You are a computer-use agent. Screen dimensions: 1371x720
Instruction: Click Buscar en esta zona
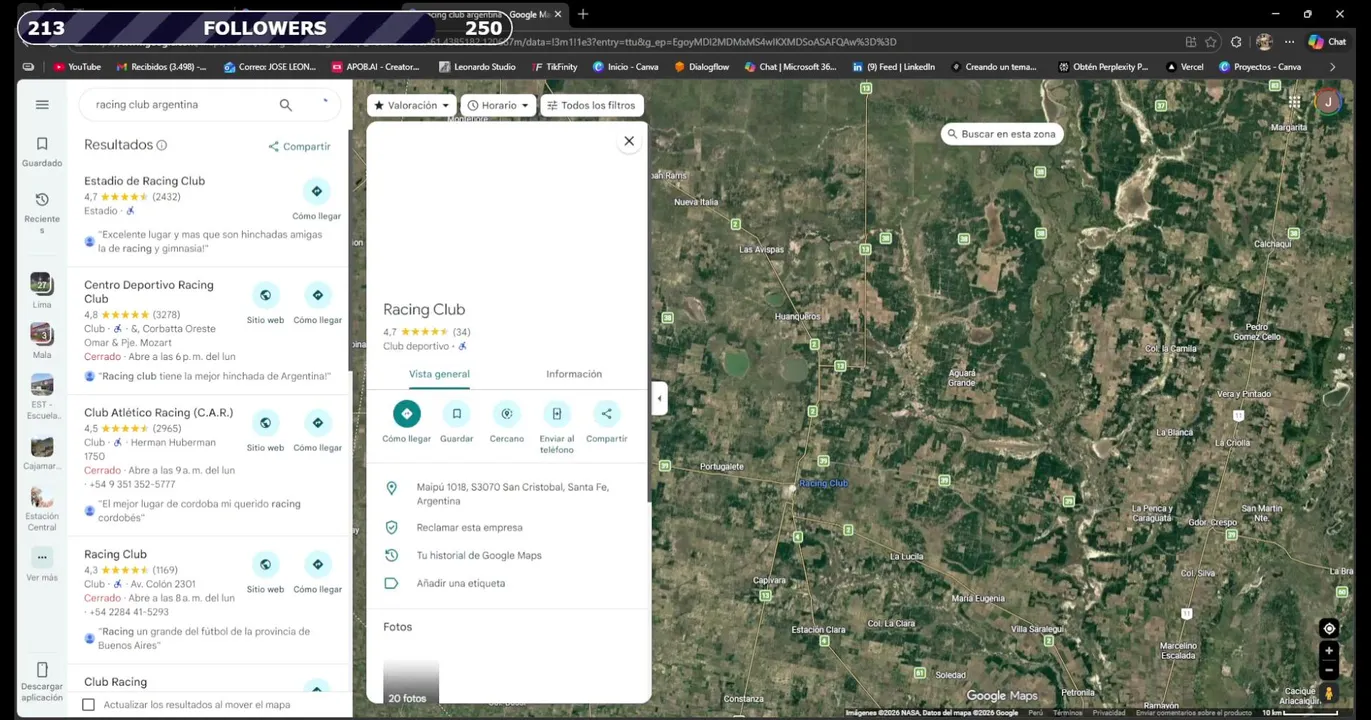1002,134
